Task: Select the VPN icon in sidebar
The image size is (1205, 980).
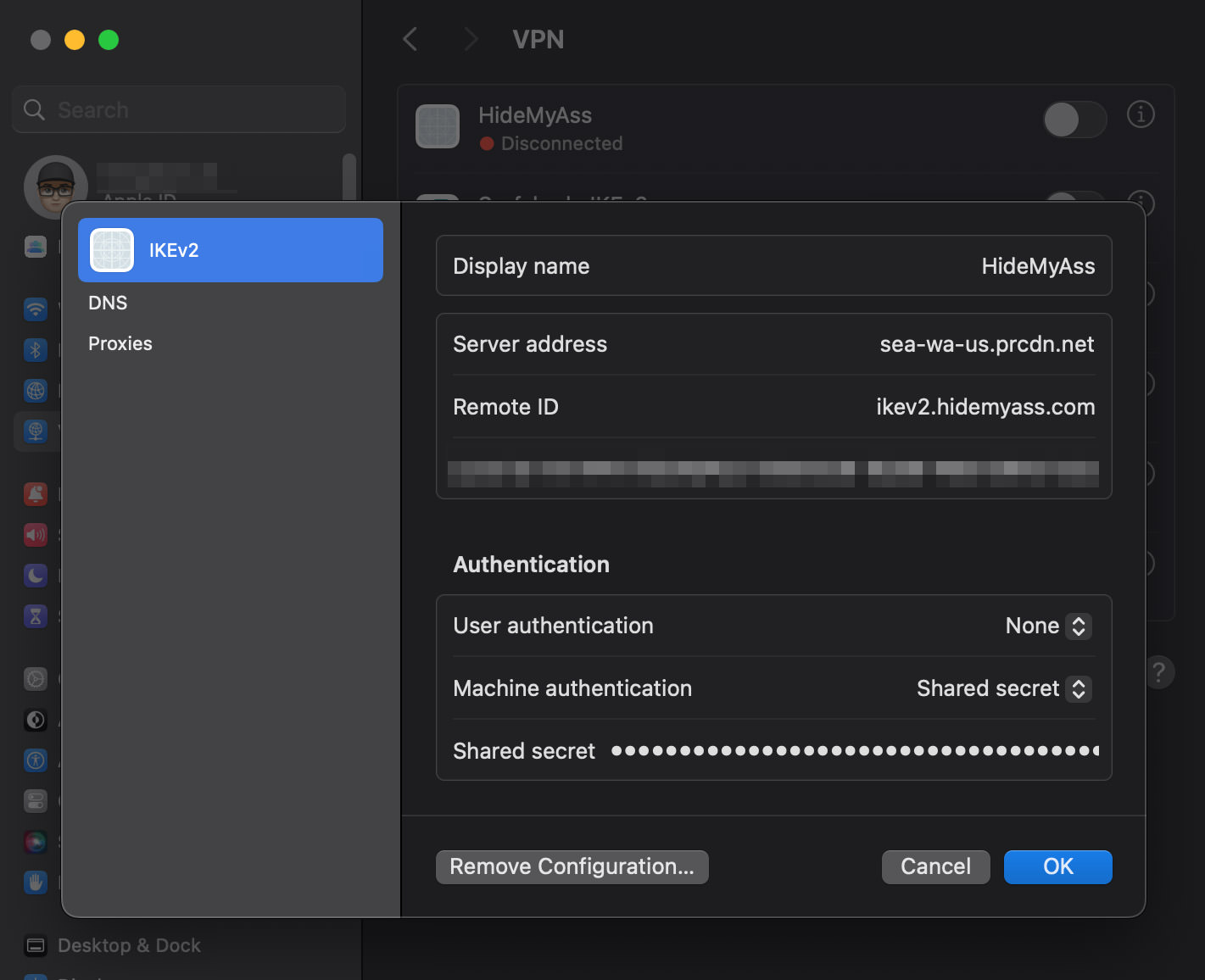Action: pyautogui.click(x=36, y=431)
